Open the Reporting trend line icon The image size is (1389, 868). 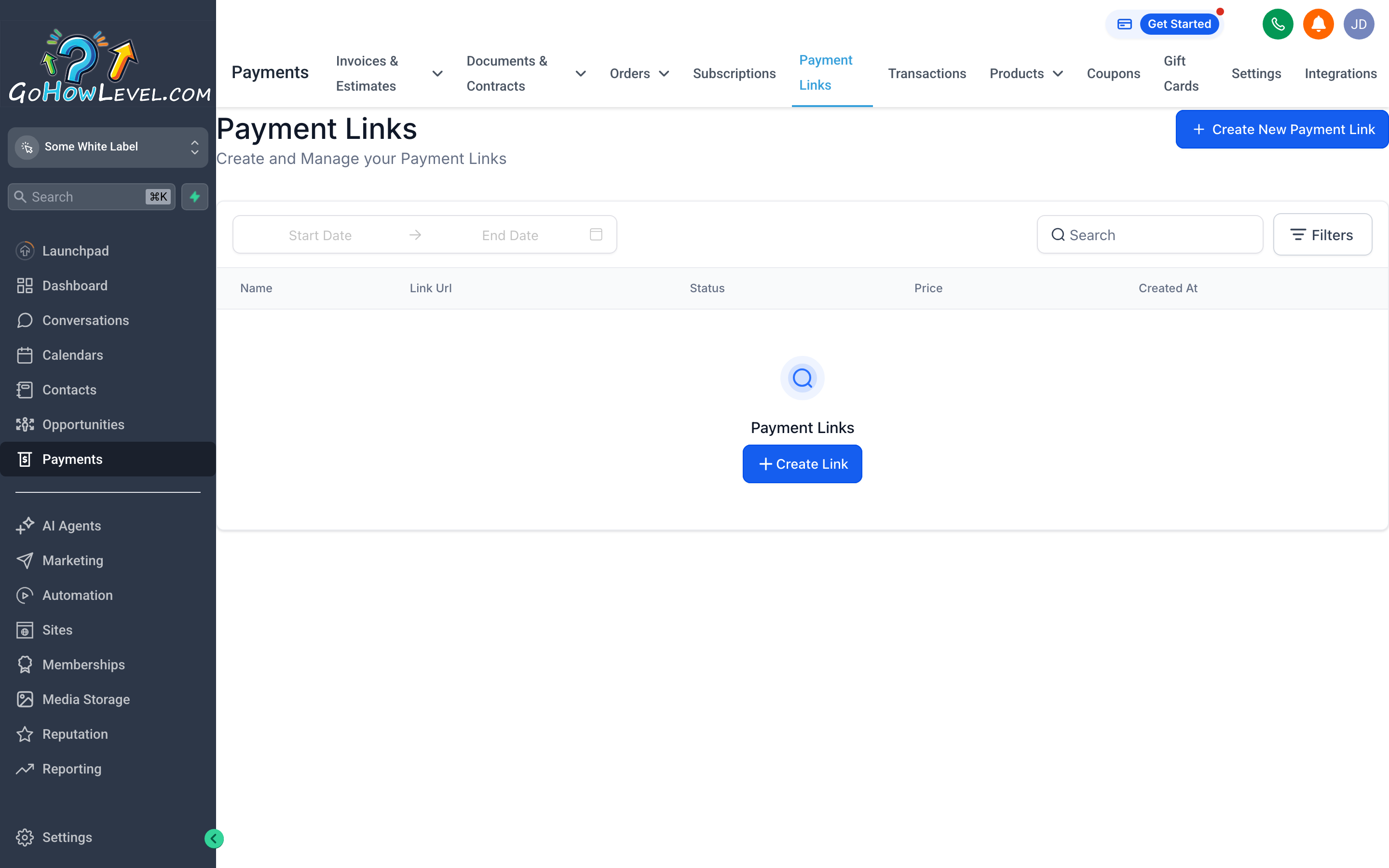click(x=25, y=769)
